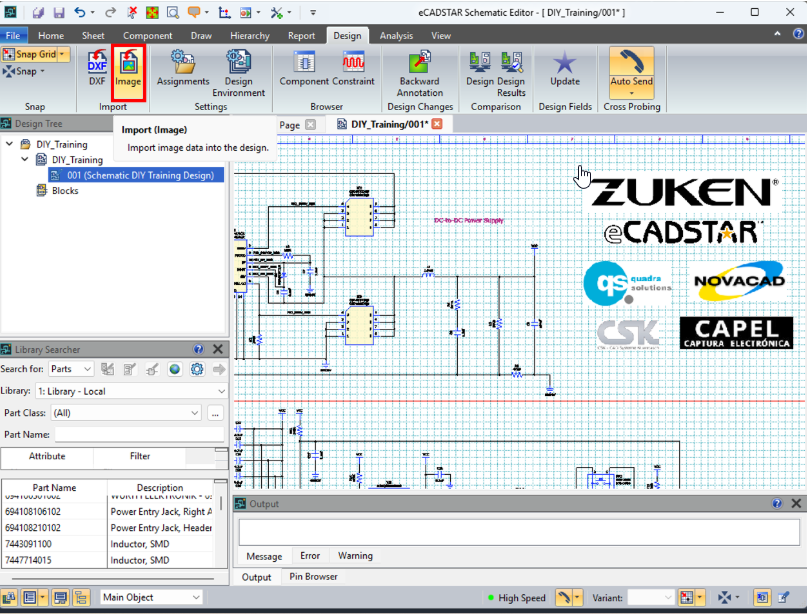Click the Warning tab in Output panel

[355, 556]
